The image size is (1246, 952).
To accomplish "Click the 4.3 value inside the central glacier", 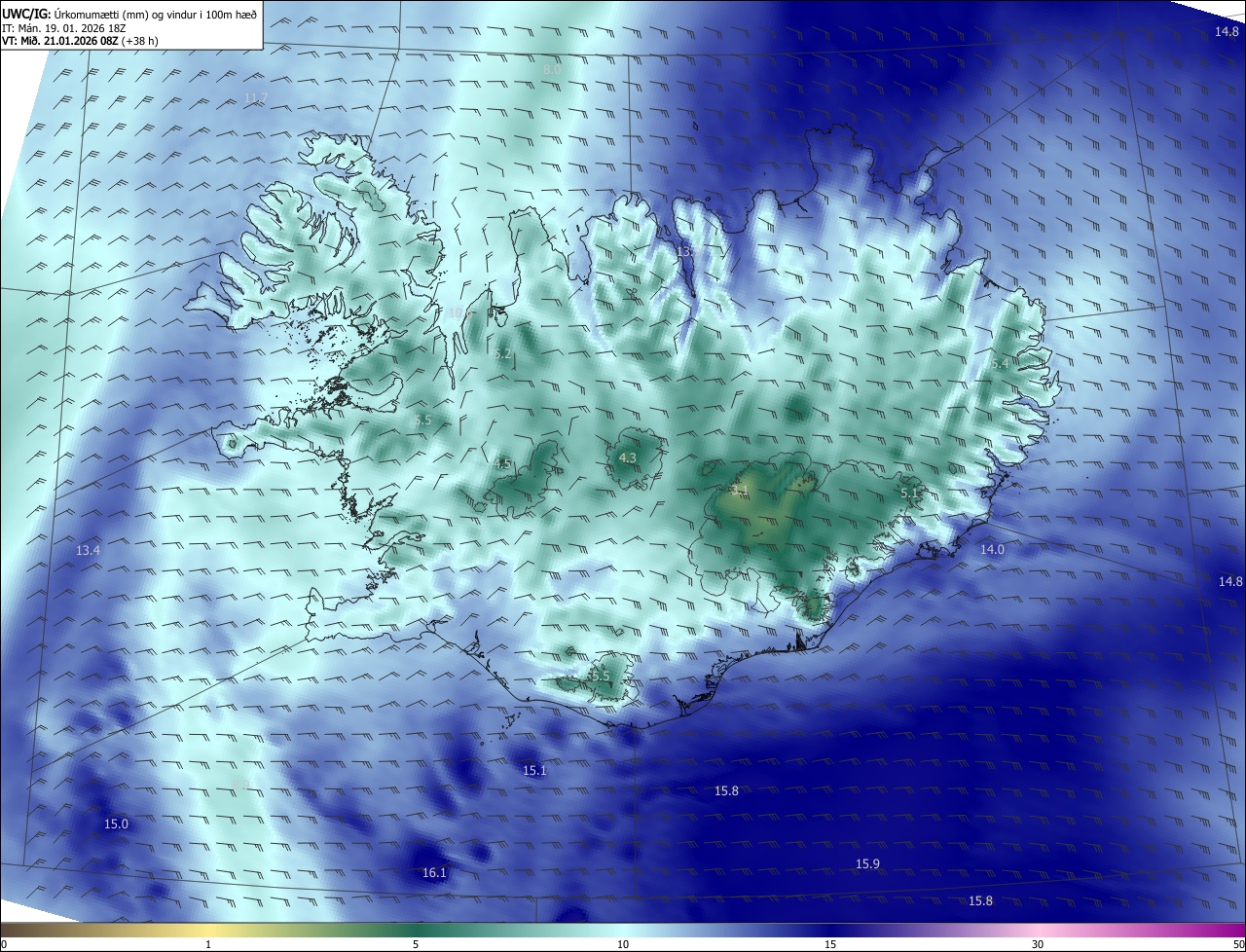I will (628, 458).
